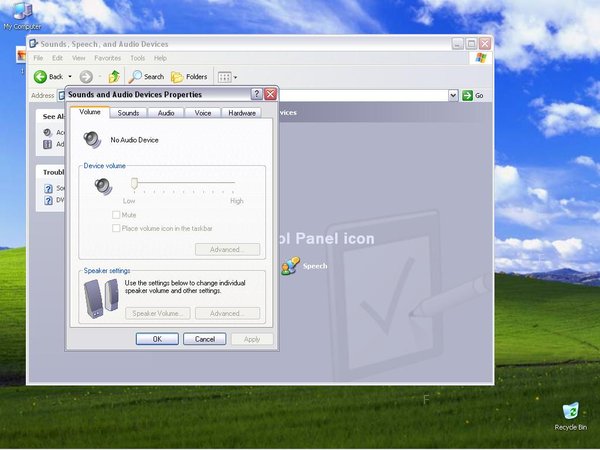Toggle the Mute checkbox

click(x=116, y=215)
